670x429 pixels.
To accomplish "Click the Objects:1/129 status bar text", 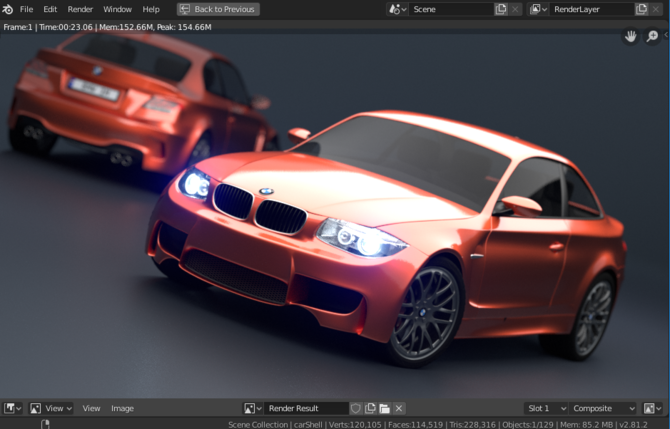I will point(528,425).
